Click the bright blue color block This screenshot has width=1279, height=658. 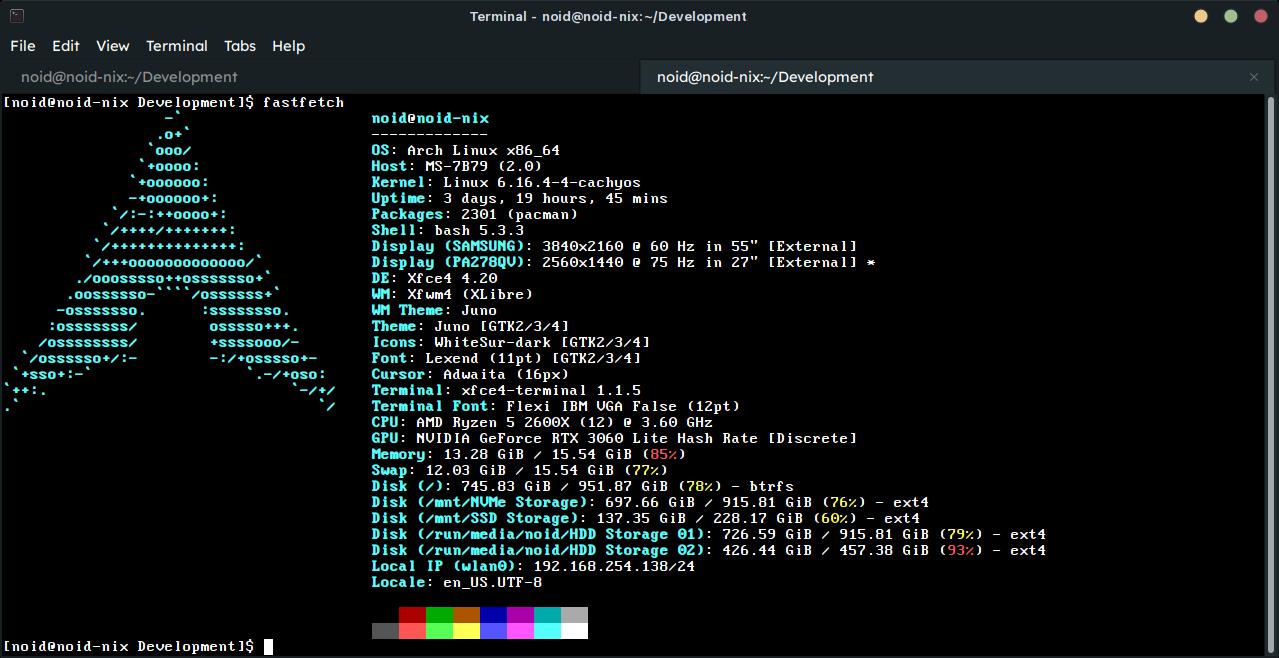click(493, 630)
